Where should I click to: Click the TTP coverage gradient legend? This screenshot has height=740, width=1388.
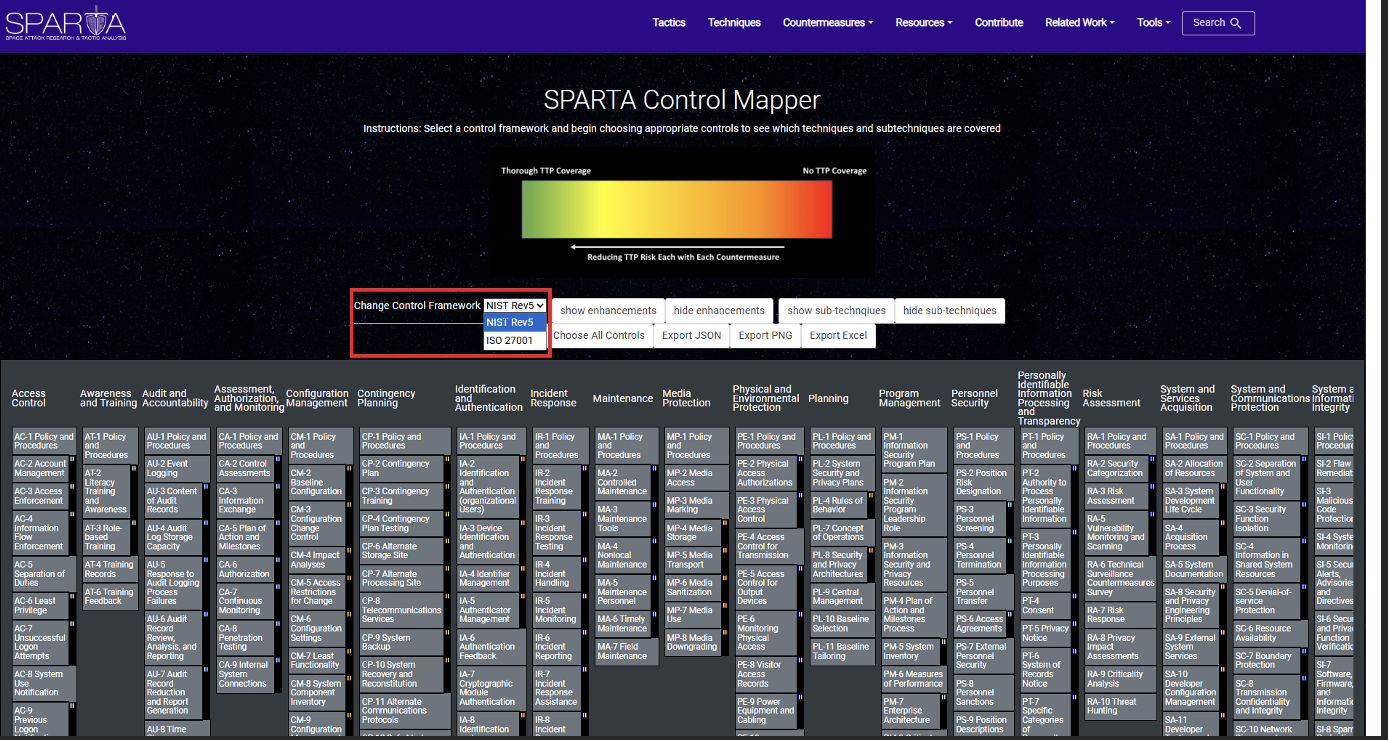(x=676, y=208)
